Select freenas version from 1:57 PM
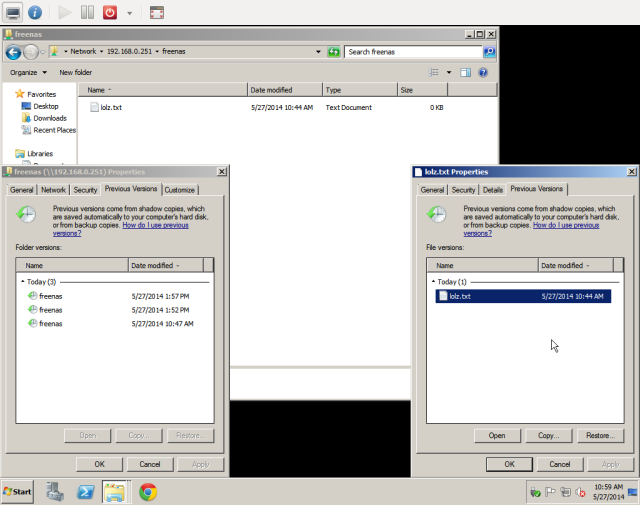 [114, 296]
